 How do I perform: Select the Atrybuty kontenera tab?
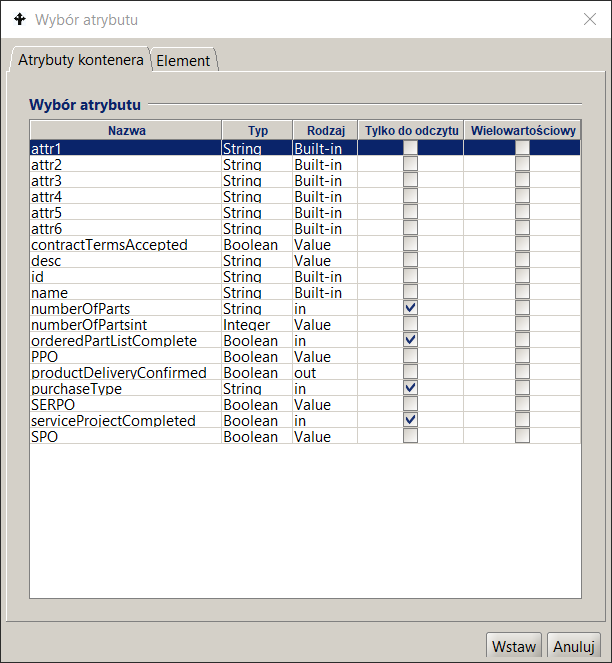pyautogui.click(x=81, y=60)
